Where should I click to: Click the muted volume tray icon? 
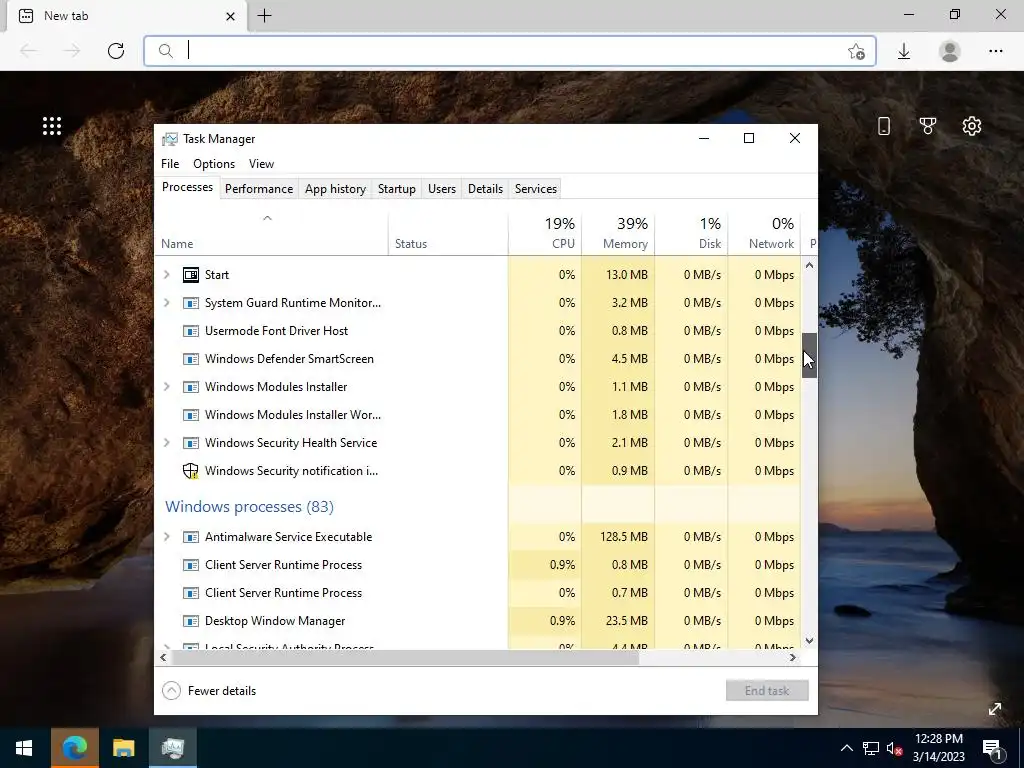pos(894,748)
